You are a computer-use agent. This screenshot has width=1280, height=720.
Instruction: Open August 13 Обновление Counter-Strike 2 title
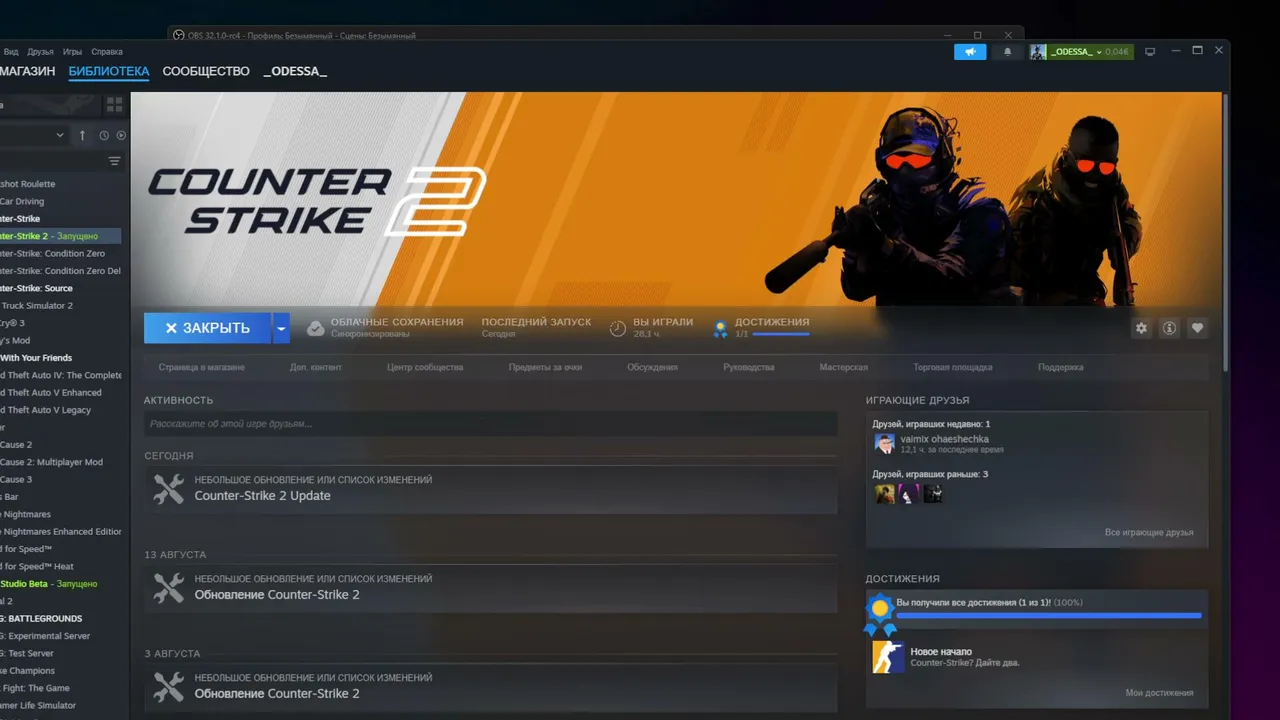coord(277,595)
